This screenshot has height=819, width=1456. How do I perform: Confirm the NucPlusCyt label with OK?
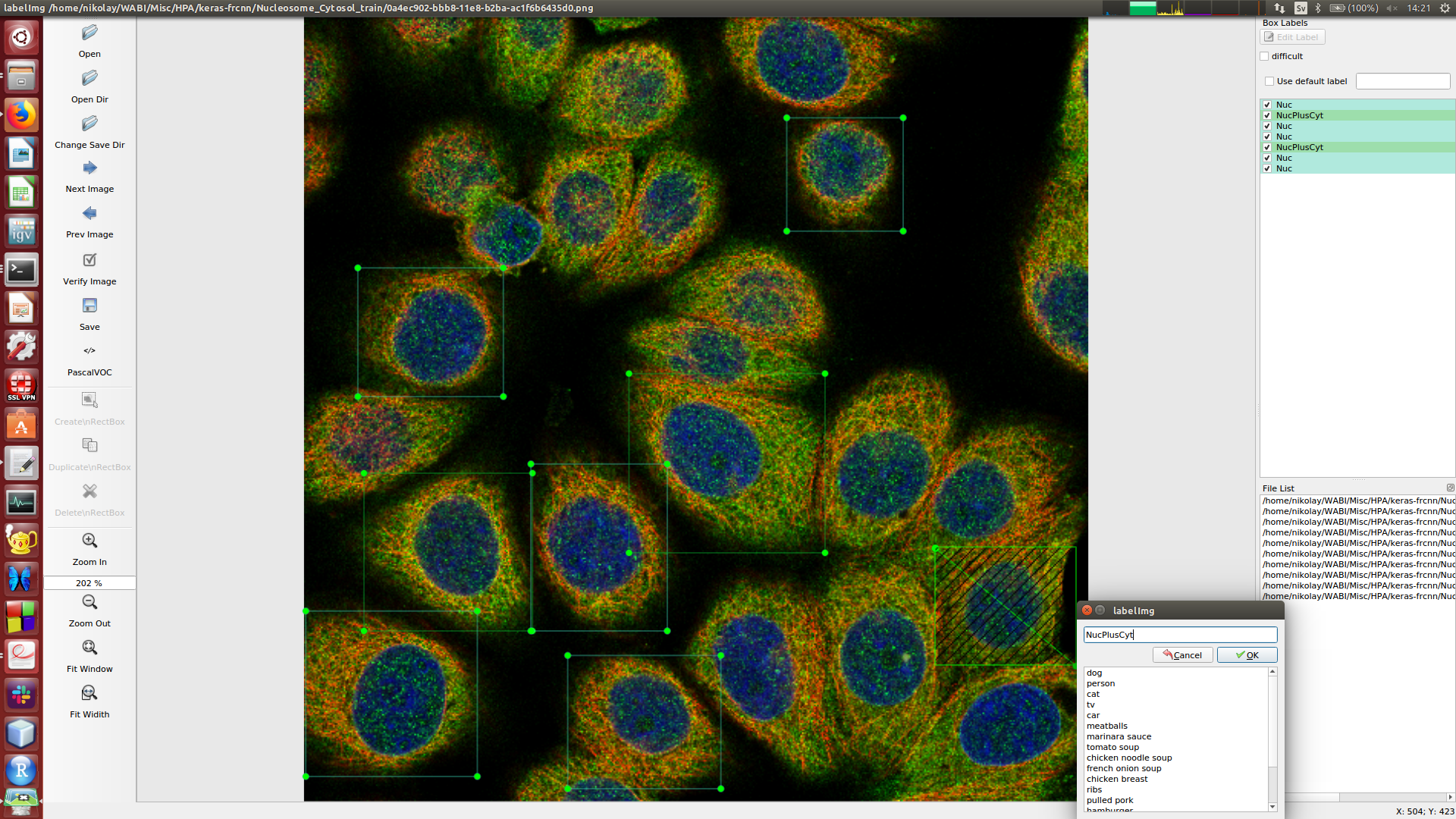pos(1247,654)
